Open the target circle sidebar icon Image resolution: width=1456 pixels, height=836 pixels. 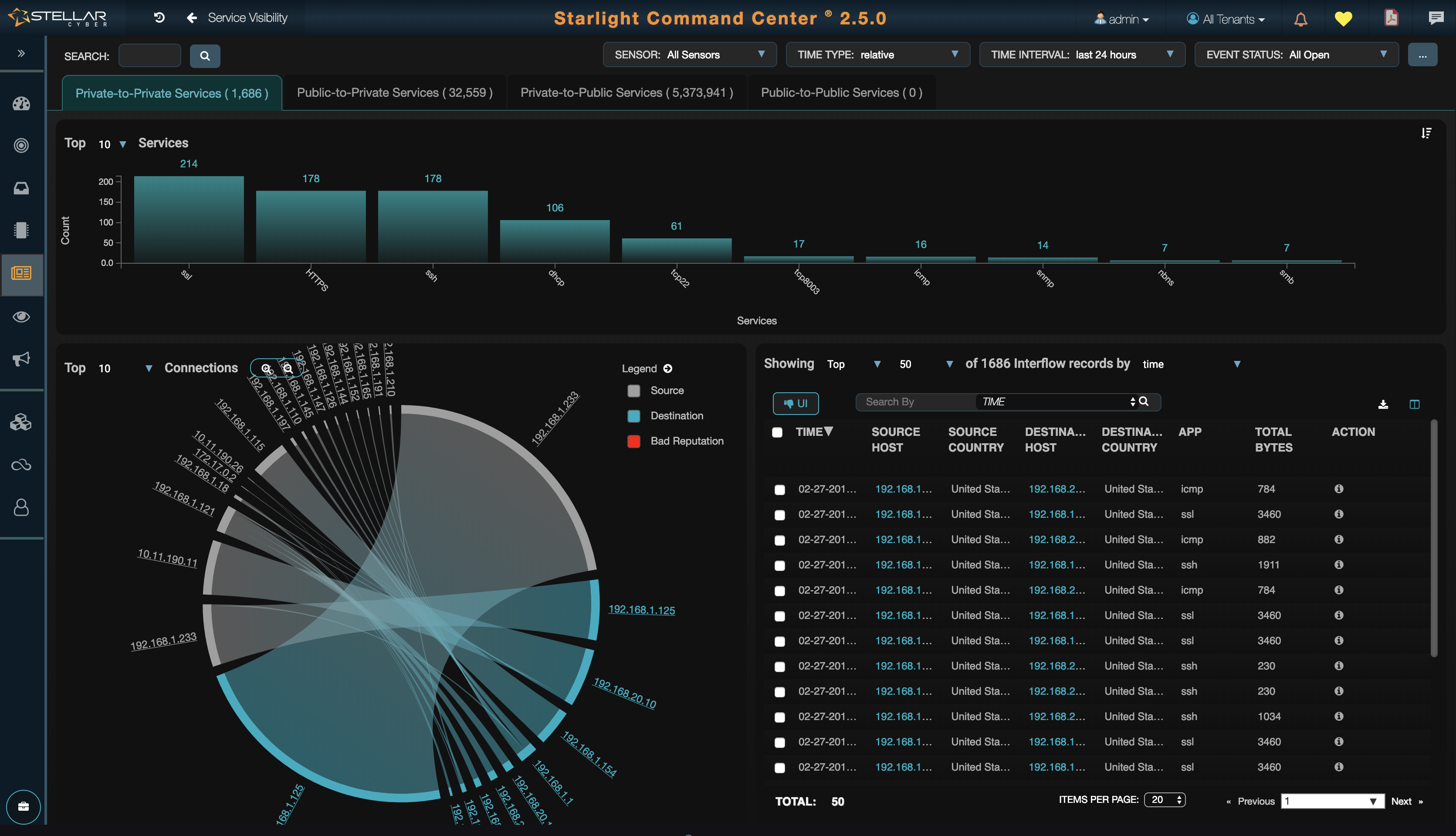coord(21,145)
